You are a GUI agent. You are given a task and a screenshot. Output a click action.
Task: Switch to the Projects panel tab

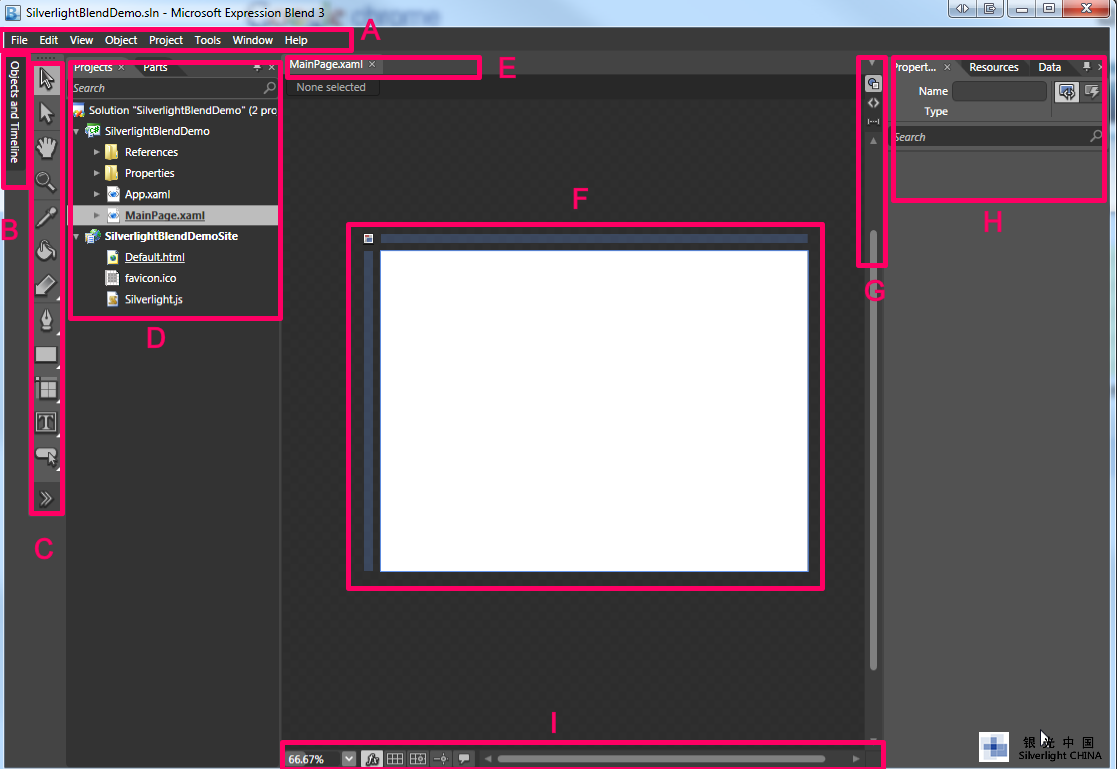(x=93, y=67)
